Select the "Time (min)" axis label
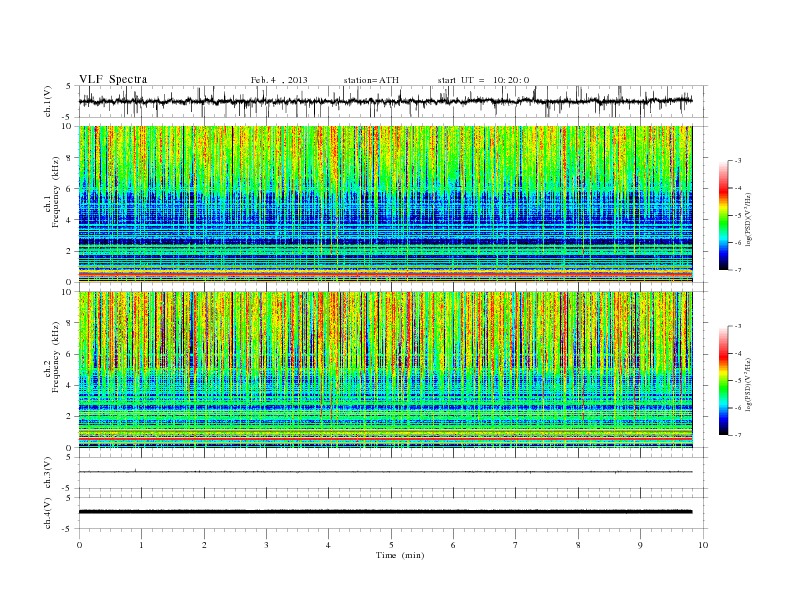The height and width of the screenshot is (612, 792). tap(400, 555)
